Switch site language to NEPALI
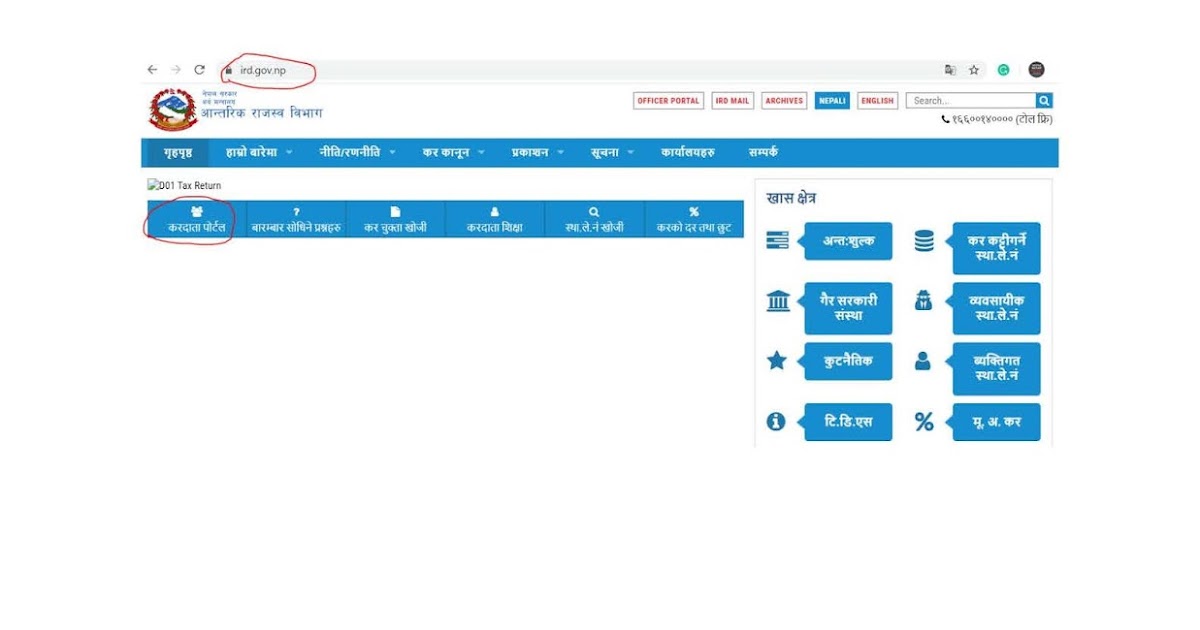Viewport: 1200px width, 630px height. [832, 101]
